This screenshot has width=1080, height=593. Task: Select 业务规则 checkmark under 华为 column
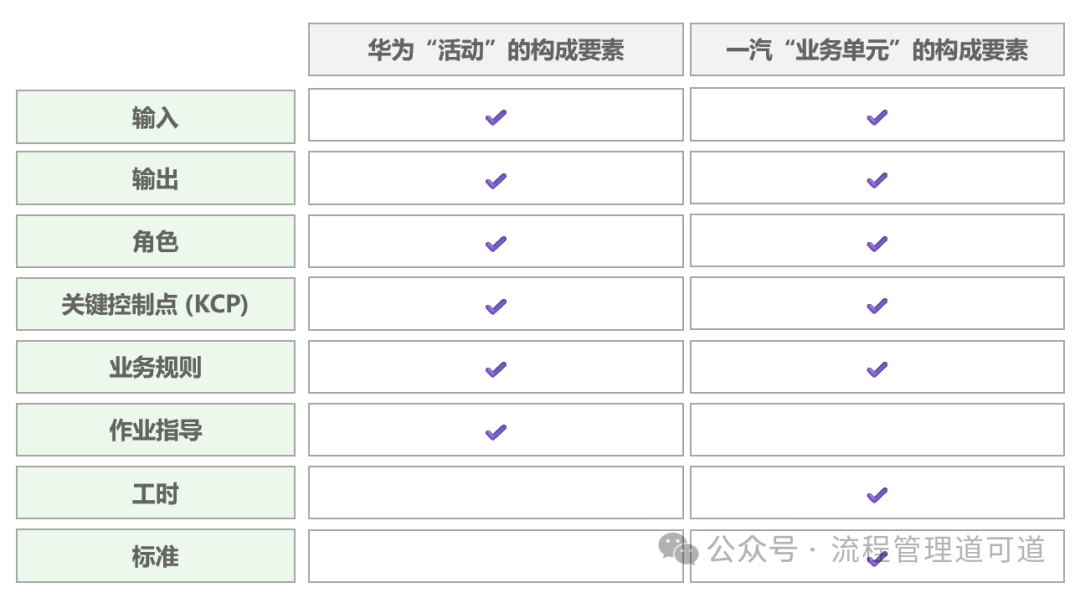(x=495, y=369)
